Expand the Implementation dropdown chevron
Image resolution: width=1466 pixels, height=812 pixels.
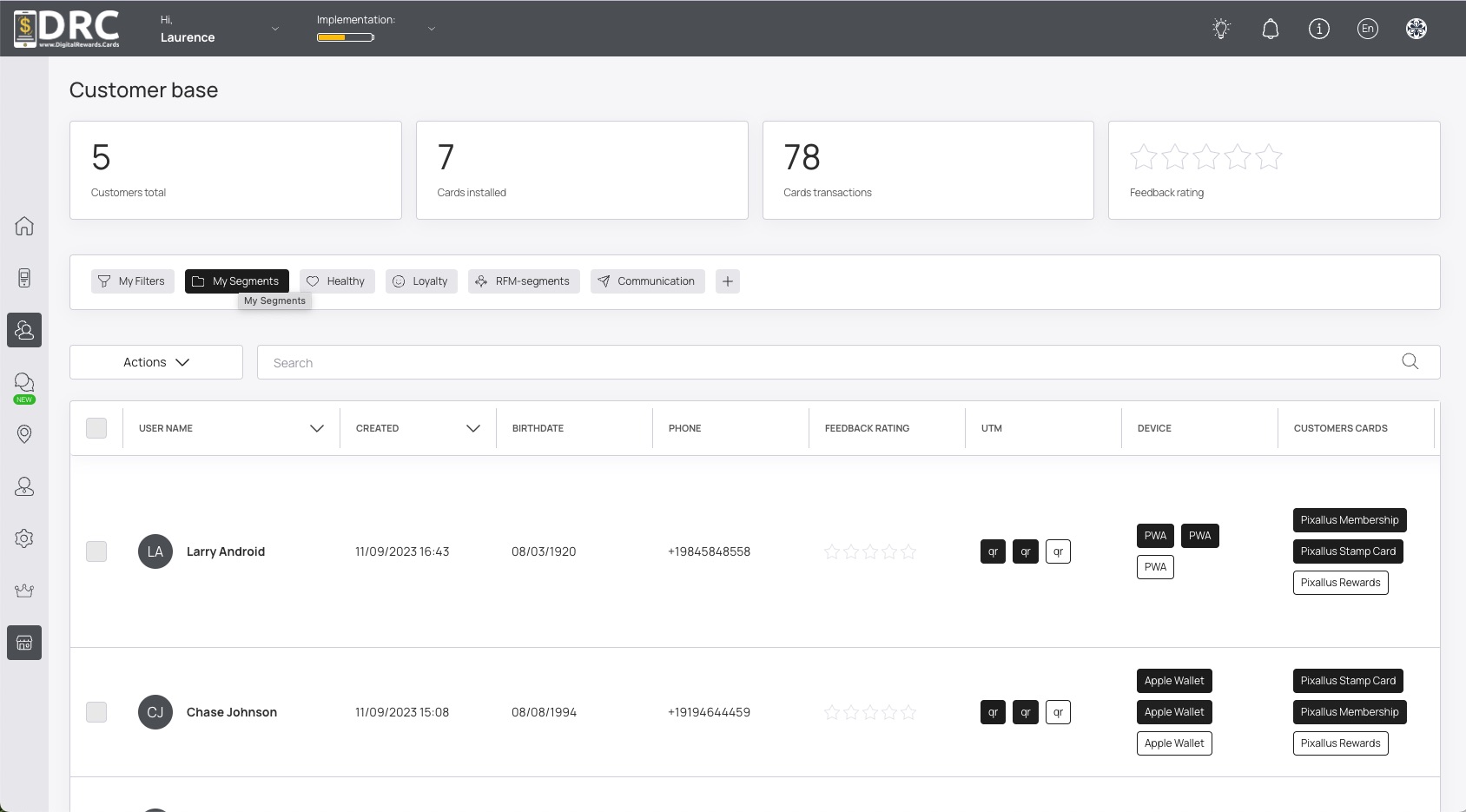pyautogui.click(x=432, y=29)
